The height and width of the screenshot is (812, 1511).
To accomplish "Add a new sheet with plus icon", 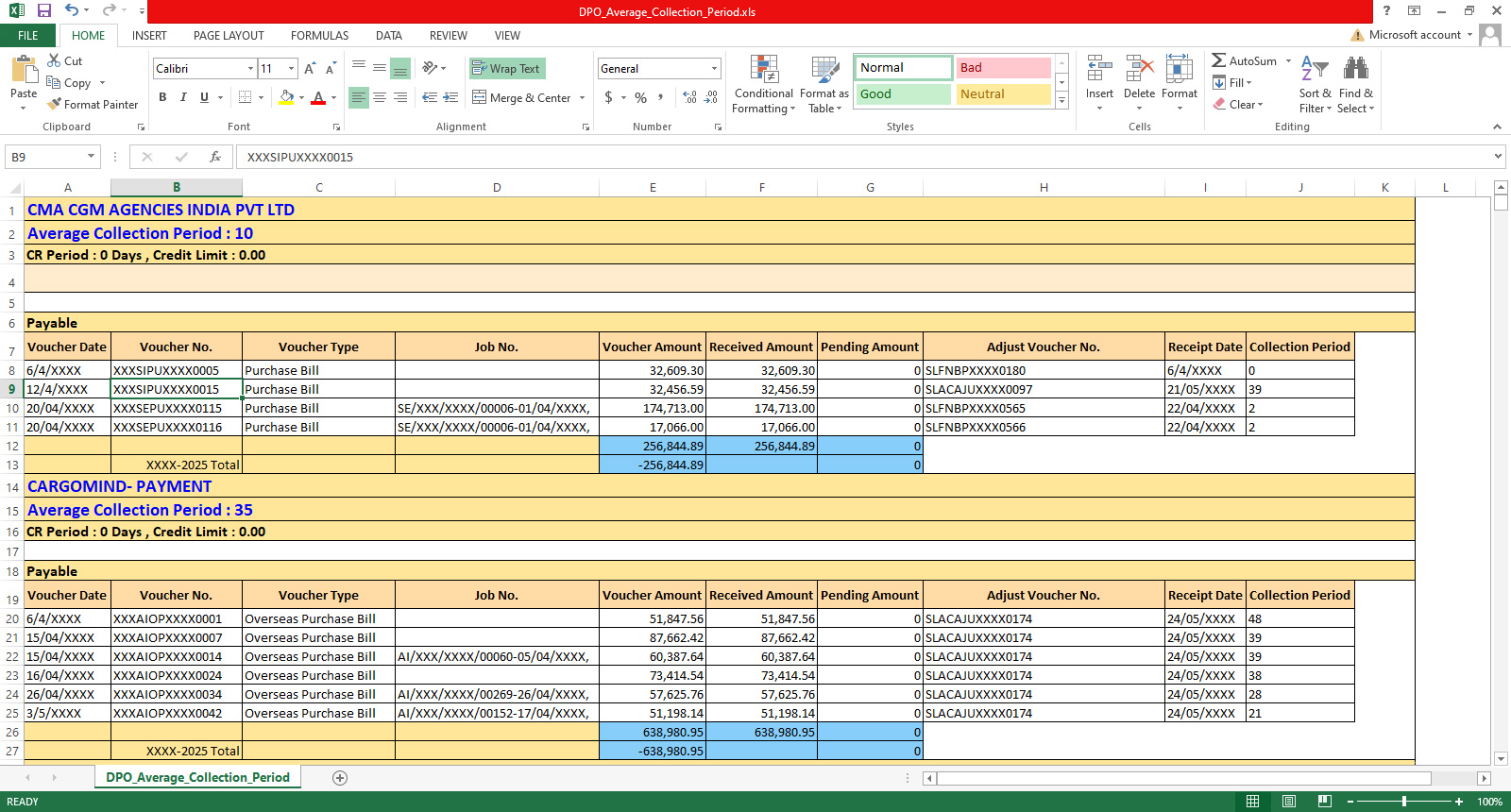I will (x=340, y=778).
